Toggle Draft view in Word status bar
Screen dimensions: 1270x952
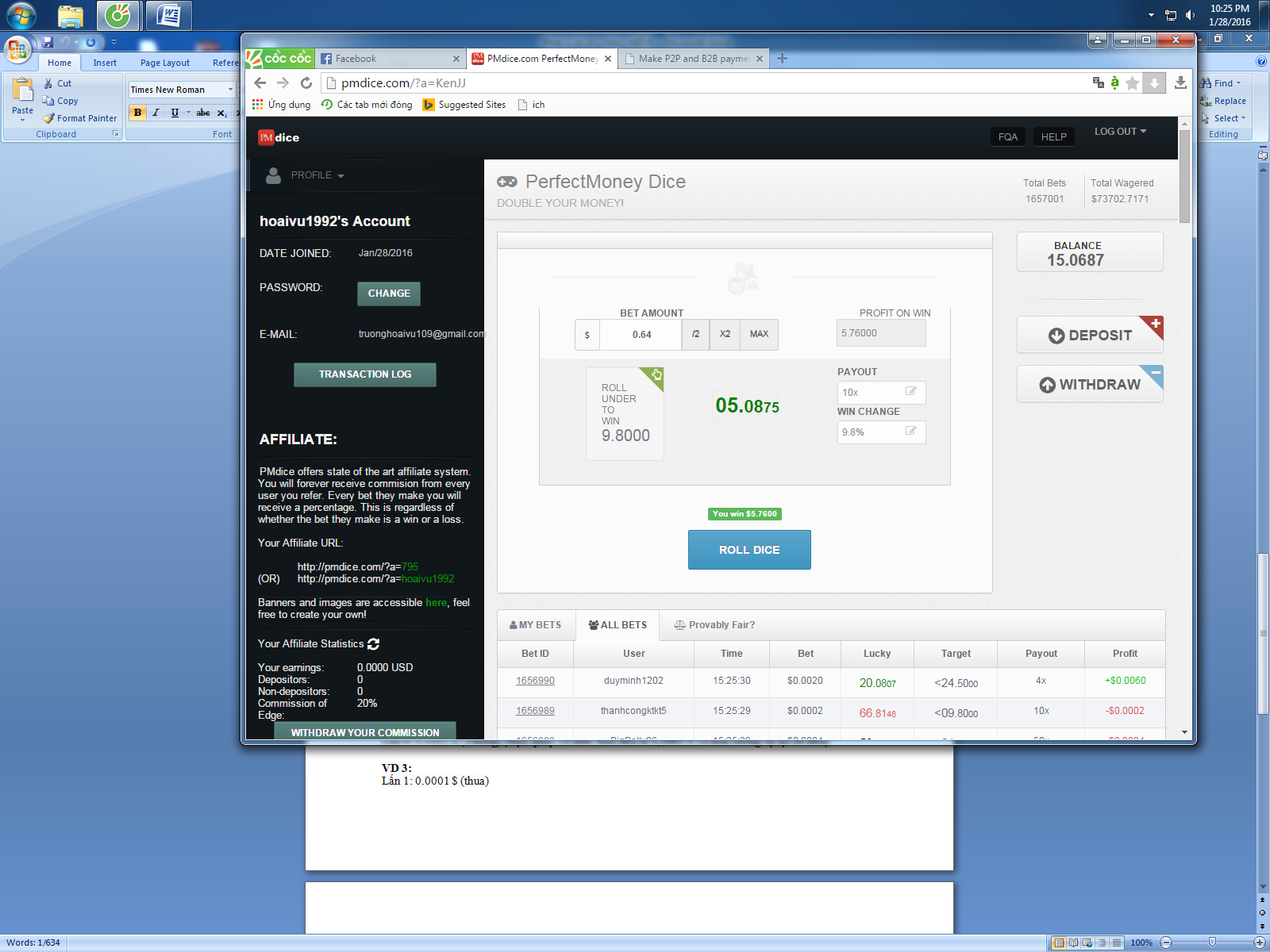pyautogui.click(x=1117, y=943)
